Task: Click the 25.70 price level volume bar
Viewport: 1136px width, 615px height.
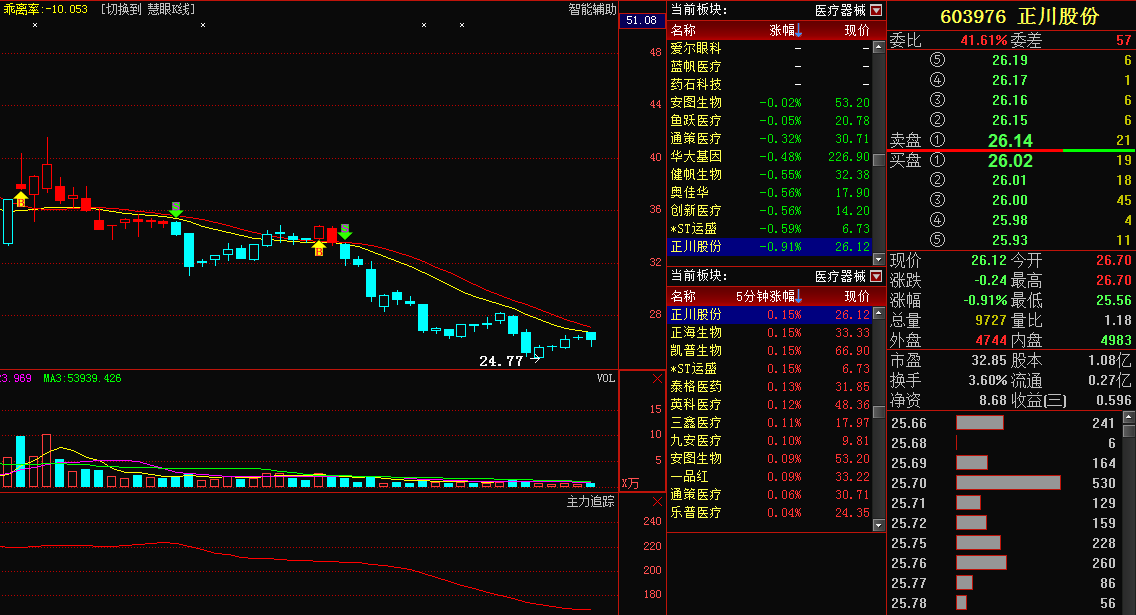Action: (1008, 483)
